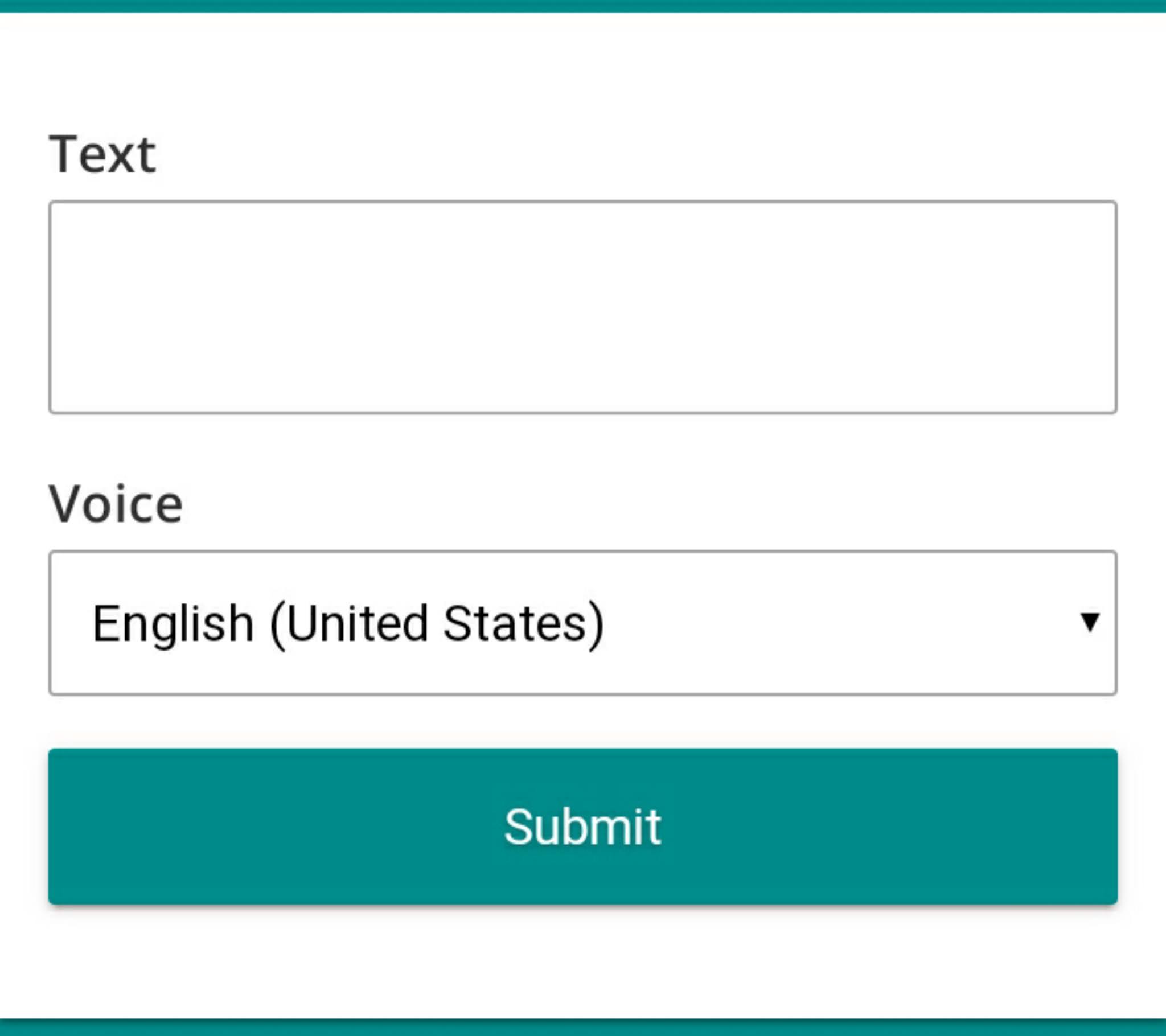The width and height of the screenshot is (1166, 1036).
Task: Click the Submit button
Action: point(582,826)
